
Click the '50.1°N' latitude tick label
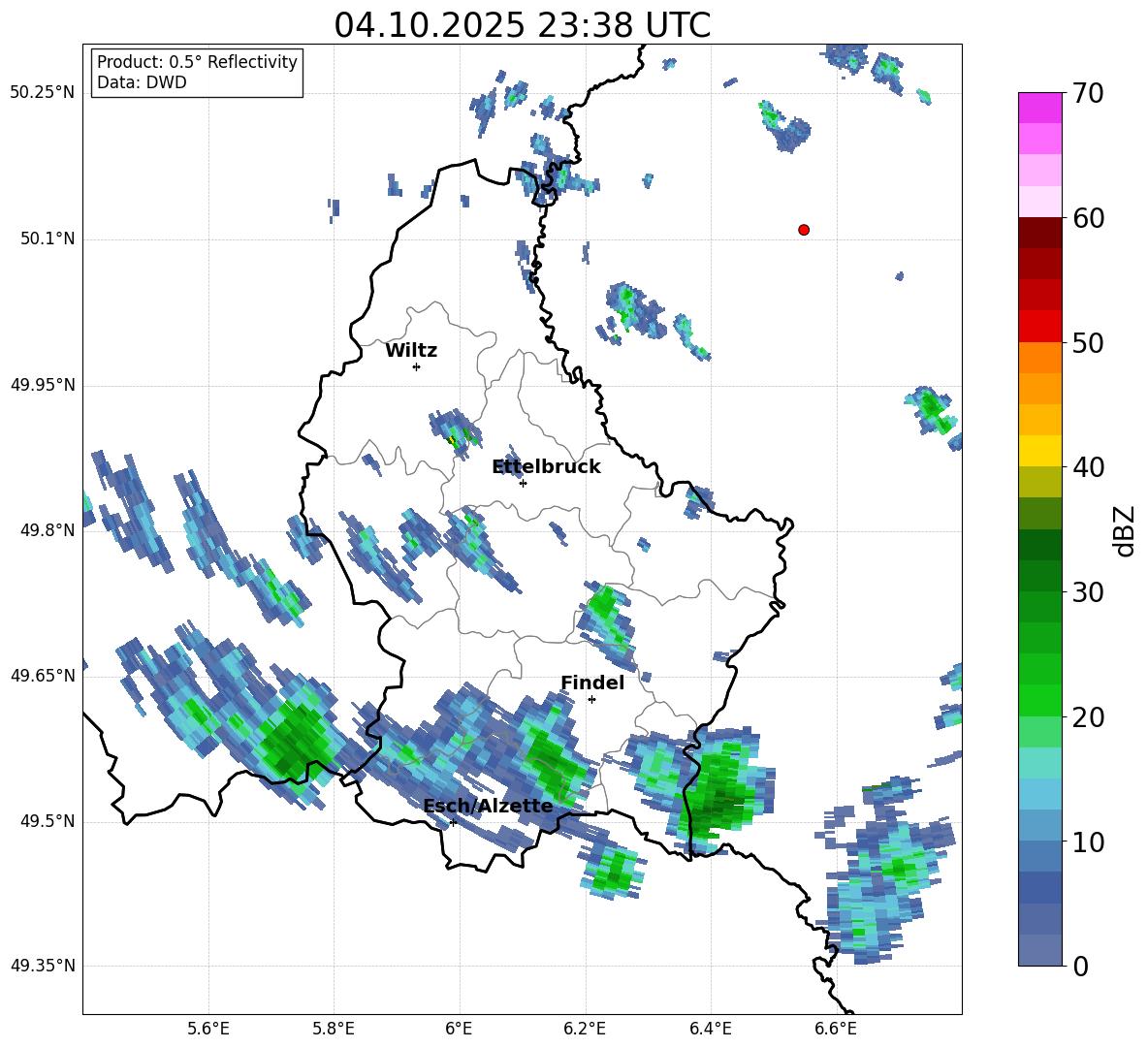[47, 238]
